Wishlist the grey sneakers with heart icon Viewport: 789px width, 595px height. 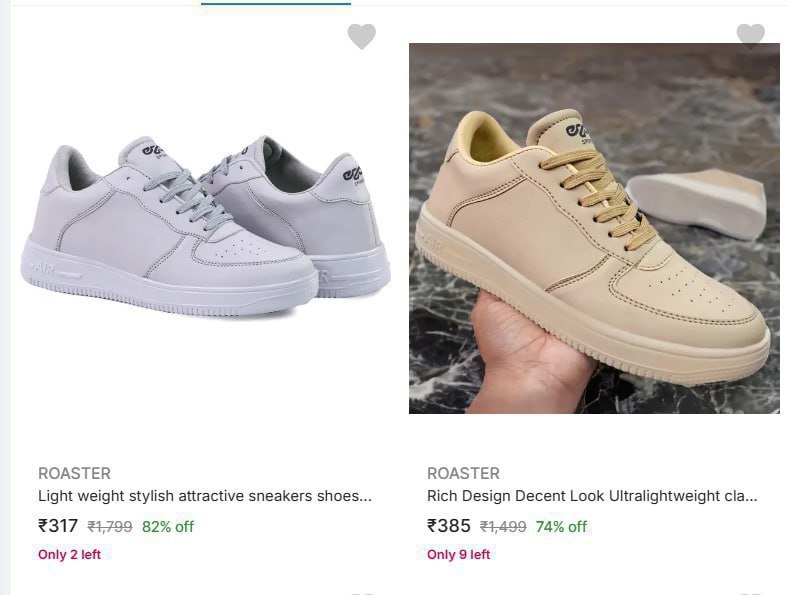[361, 37]
